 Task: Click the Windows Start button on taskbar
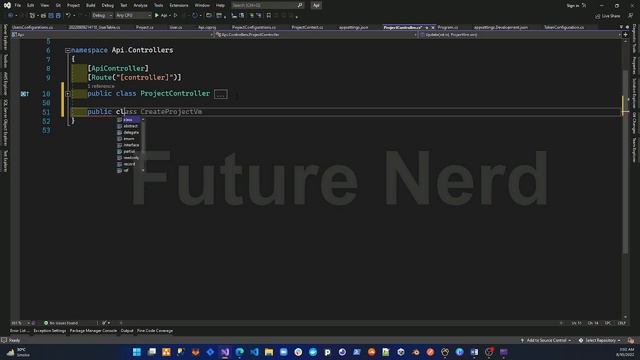tap(137, 352)
